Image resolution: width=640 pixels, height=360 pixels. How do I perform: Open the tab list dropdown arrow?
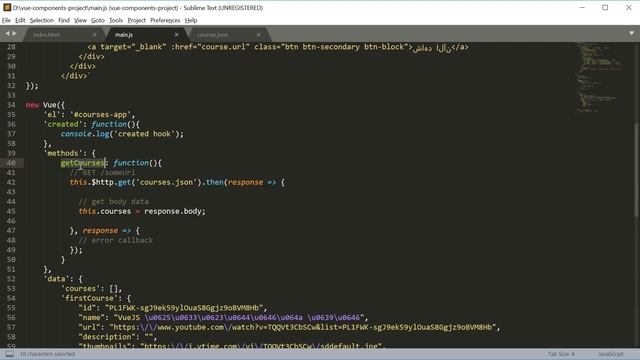(x=631, y=33)
